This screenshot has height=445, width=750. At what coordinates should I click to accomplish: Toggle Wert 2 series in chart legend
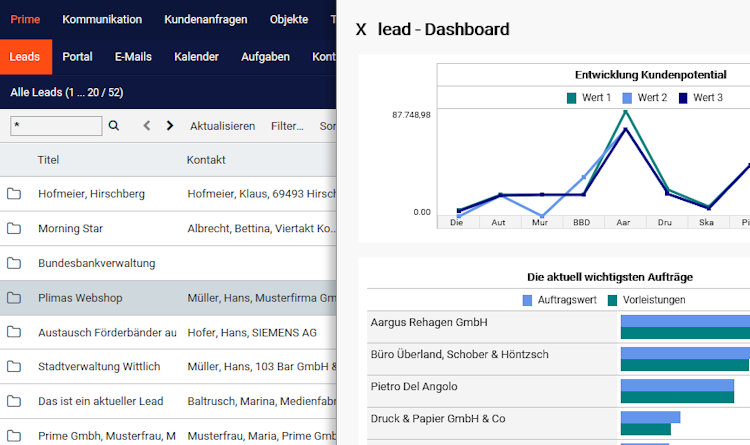coord(644,98)
